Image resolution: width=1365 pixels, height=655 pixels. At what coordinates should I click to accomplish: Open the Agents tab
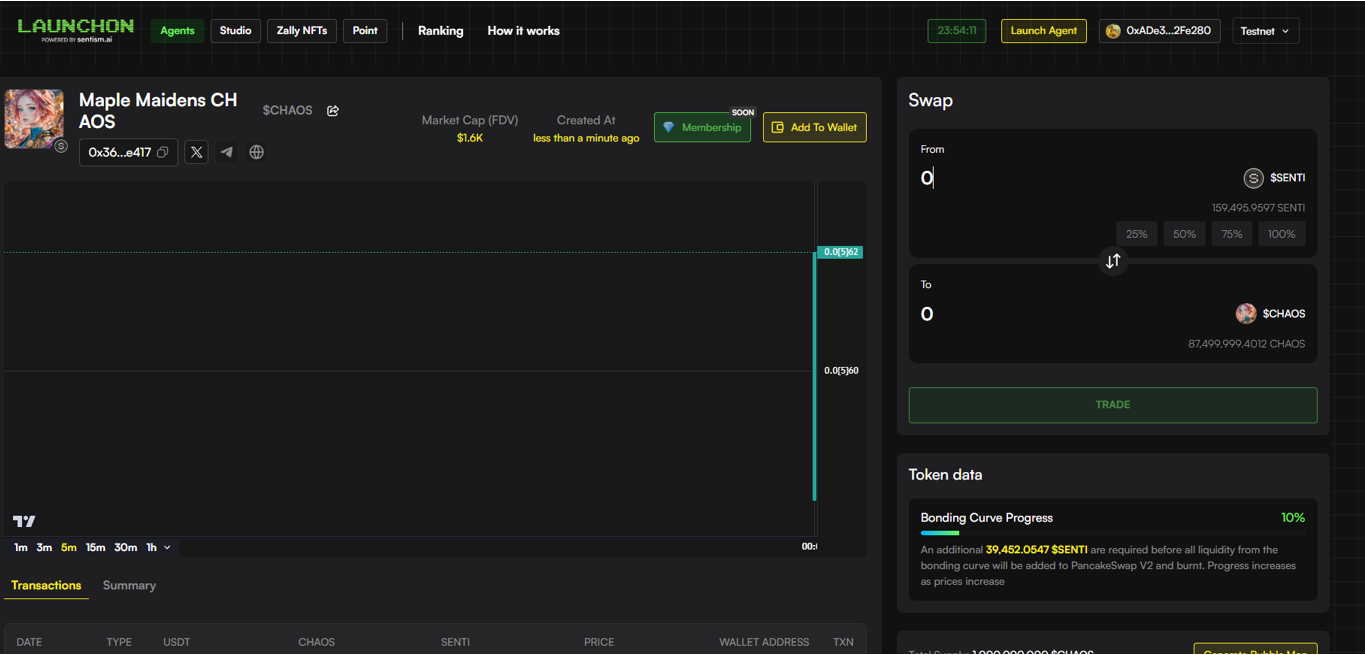(x=177, y=31)
